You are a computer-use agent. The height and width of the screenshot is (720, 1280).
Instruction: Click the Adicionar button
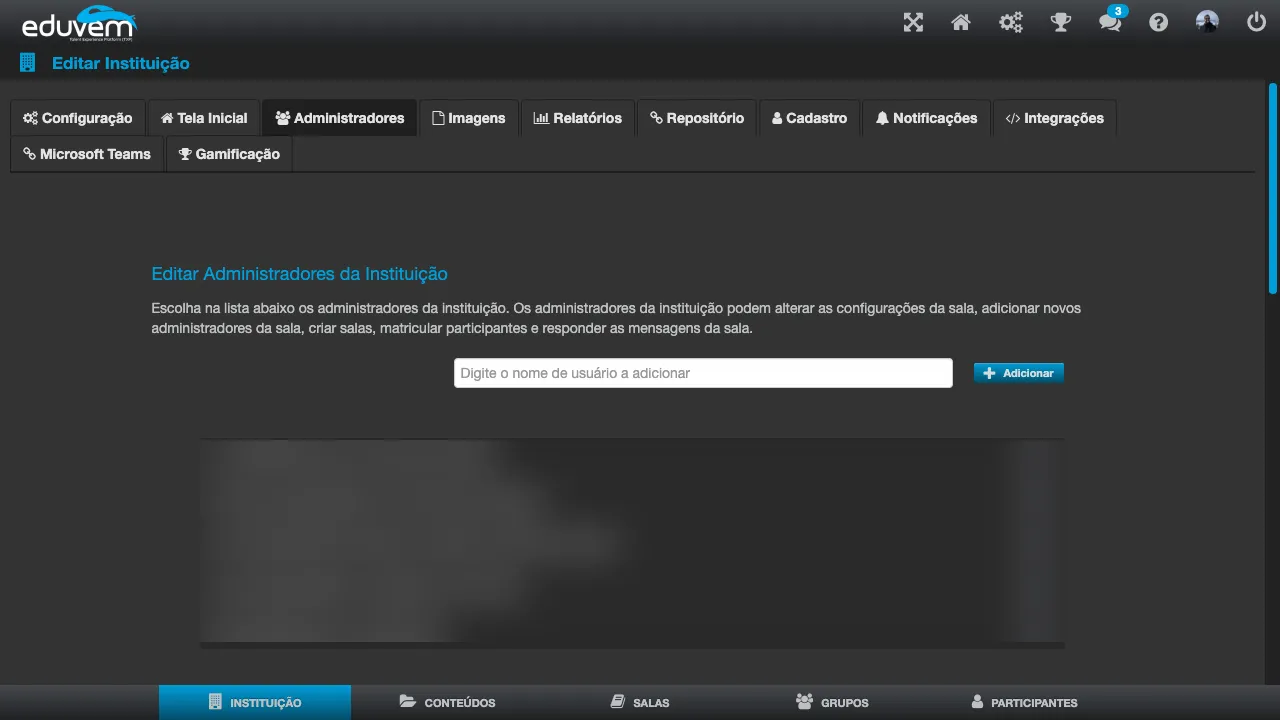point(1019,373)
